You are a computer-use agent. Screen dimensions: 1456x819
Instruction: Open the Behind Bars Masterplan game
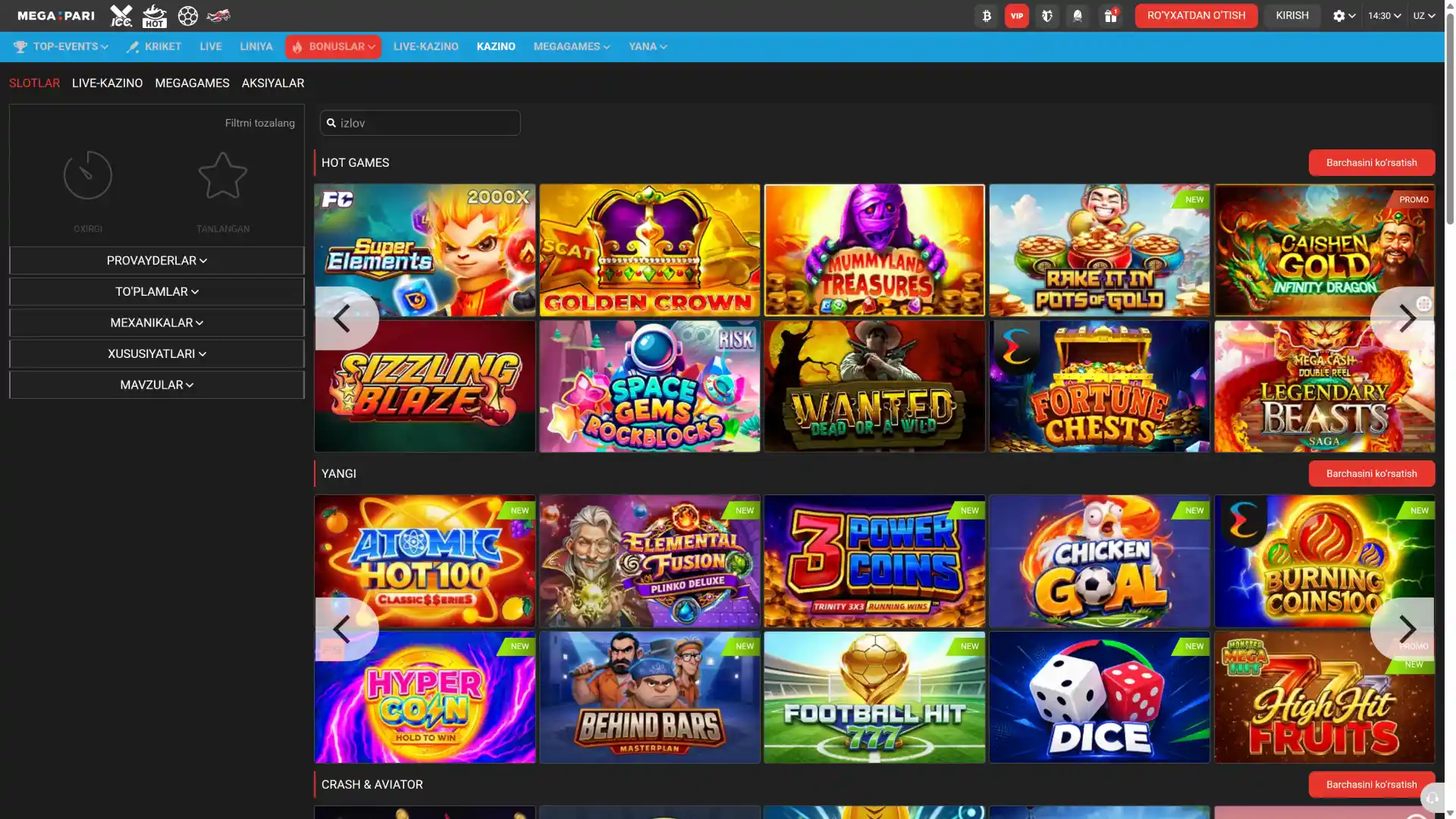tap(650, 698)
